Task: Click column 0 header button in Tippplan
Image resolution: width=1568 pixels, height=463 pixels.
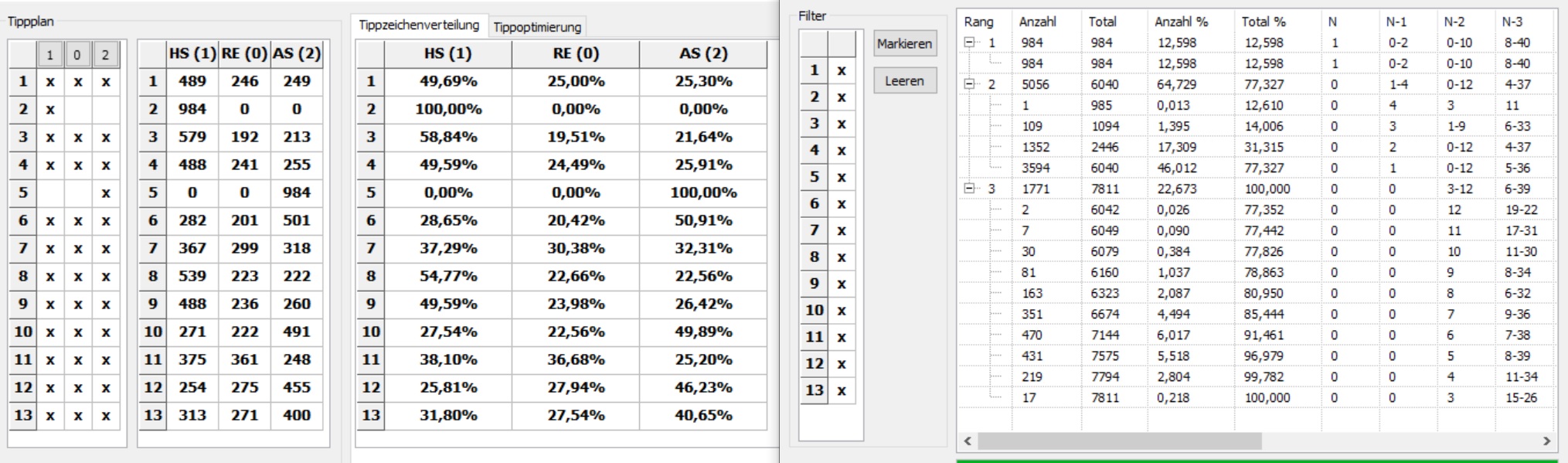Action: click(77, 54)
